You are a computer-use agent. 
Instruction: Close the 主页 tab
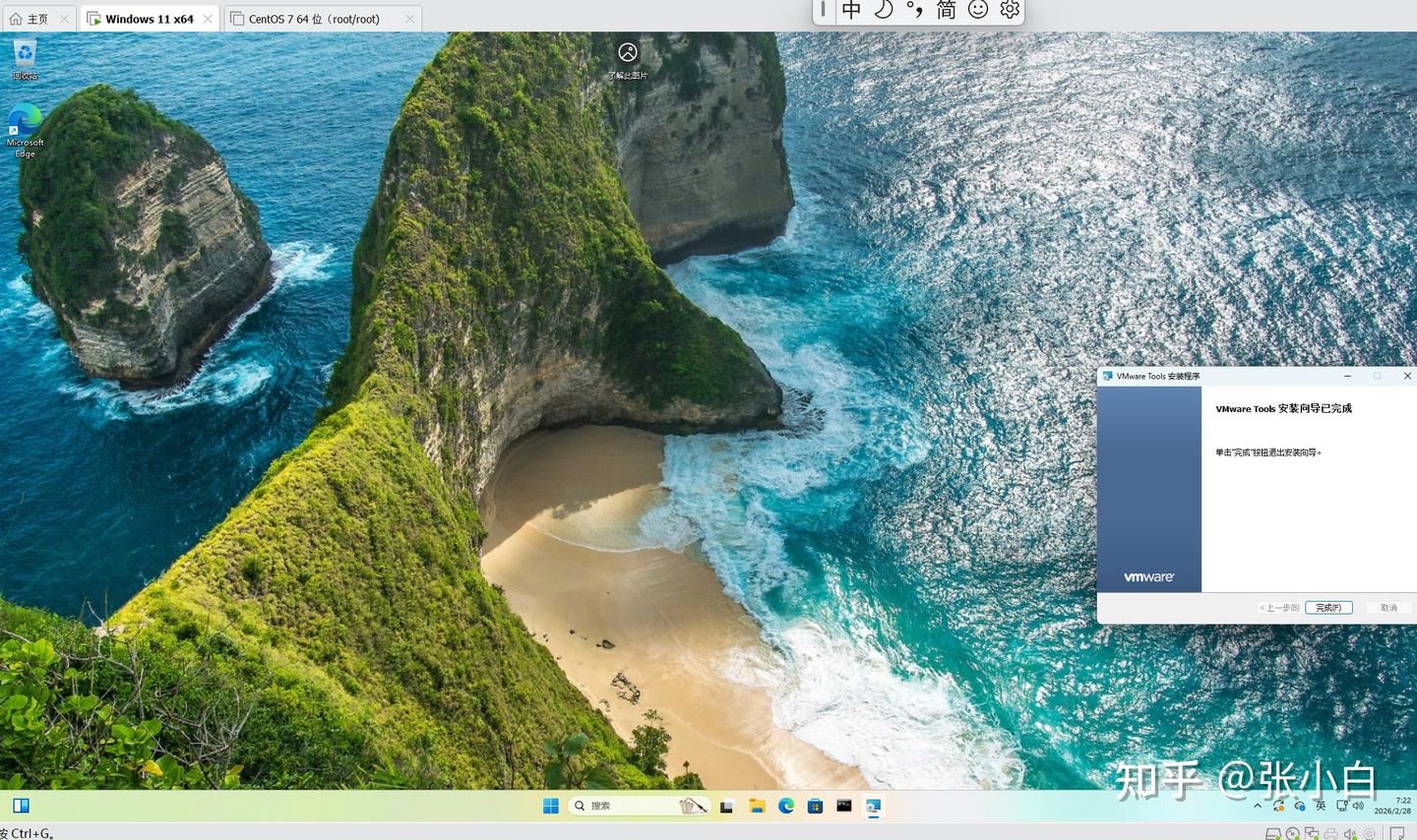64,19
